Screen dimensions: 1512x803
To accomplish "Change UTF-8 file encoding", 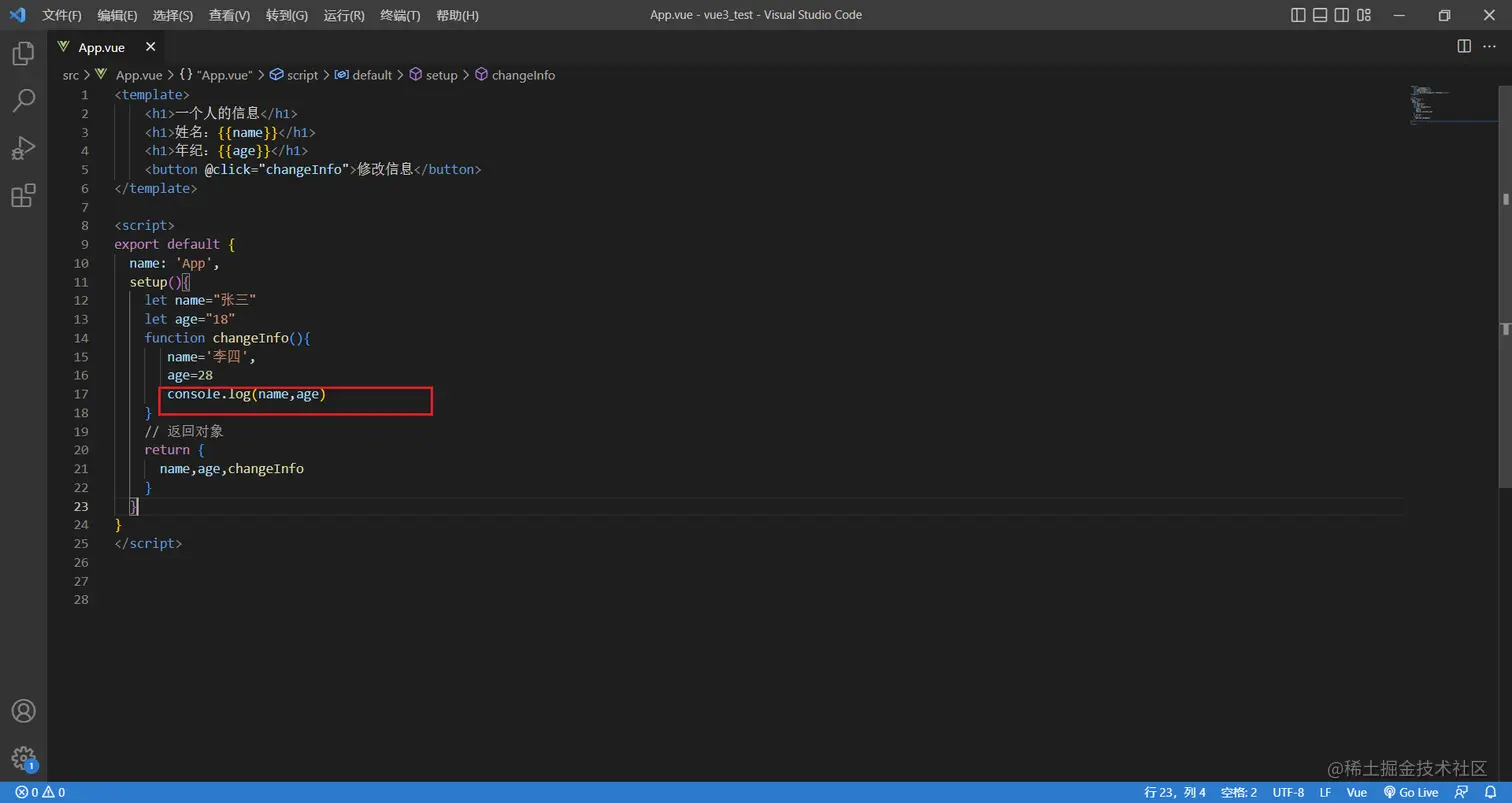I will [x=1288, y=792].
